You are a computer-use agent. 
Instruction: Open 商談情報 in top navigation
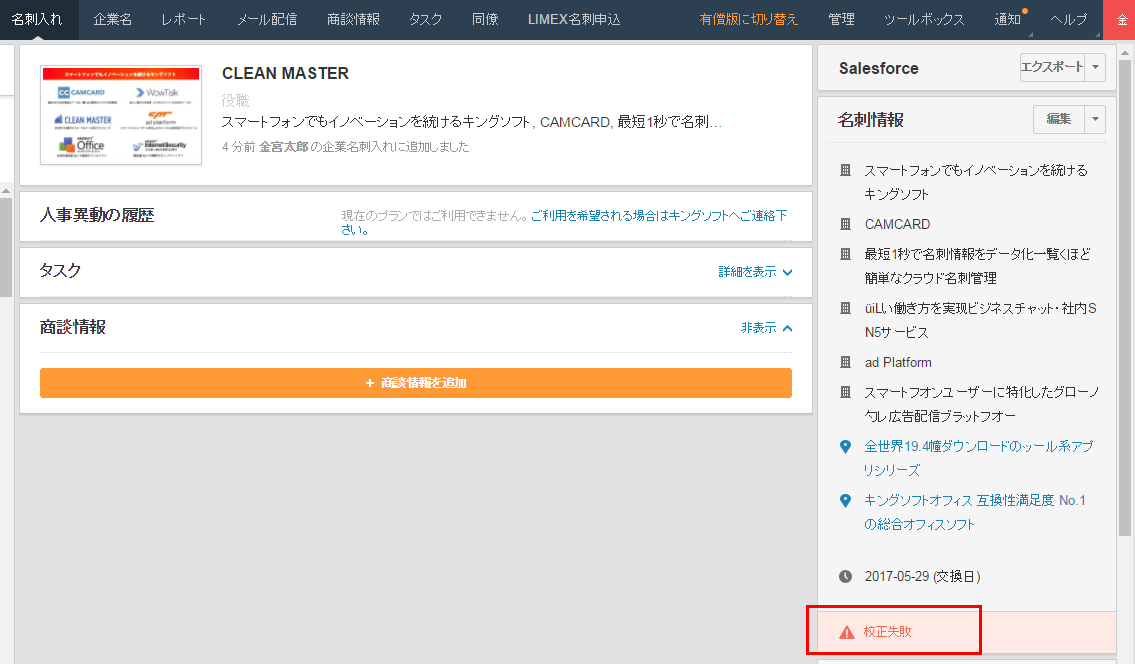353,20
